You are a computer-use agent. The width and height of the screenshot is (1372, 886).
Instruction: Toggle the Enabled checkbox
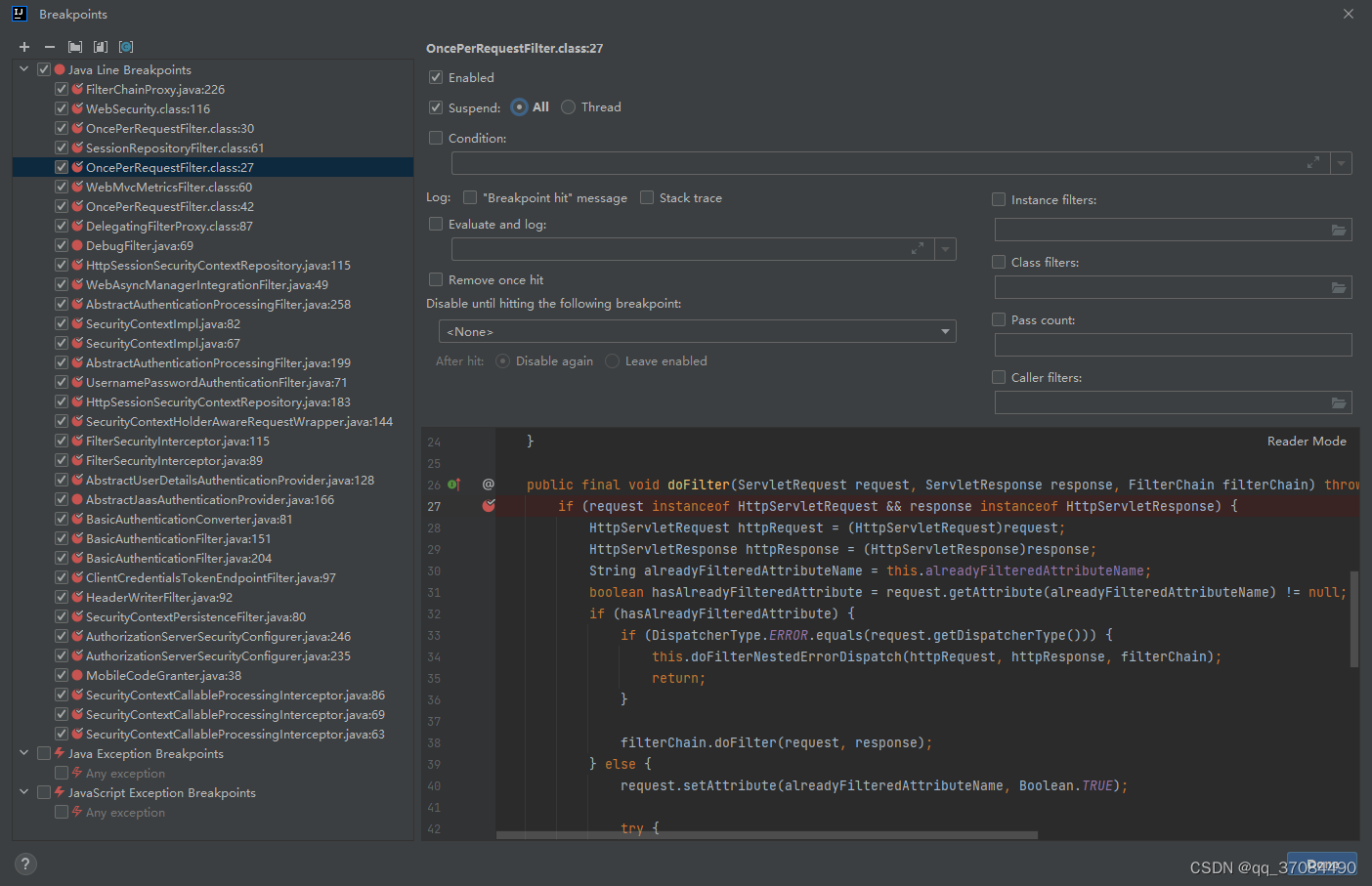(x=436, y=77)
